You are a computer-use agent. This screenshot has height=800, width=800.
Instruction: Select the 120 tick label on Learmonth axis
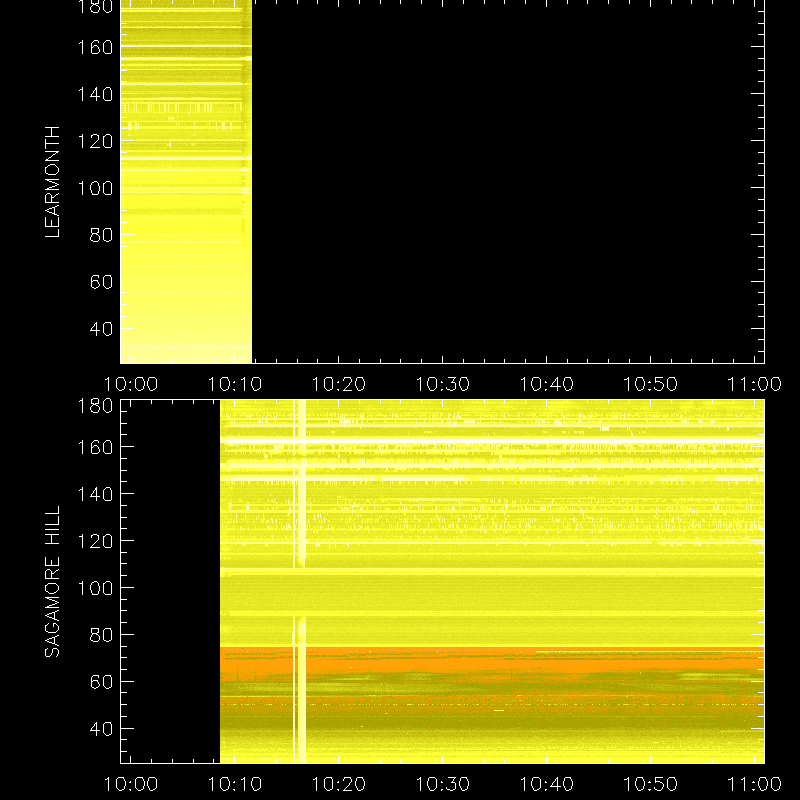[x=95, y=141]
